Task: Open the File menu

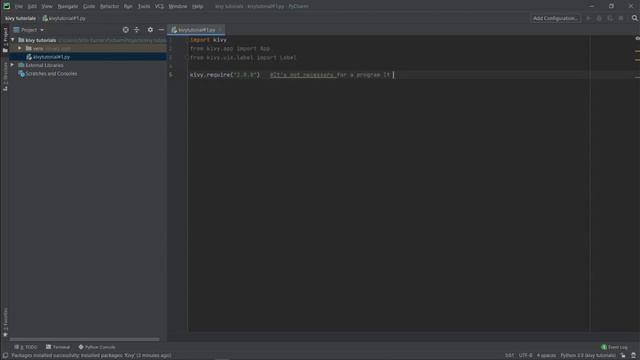Action: click(19, 6)
